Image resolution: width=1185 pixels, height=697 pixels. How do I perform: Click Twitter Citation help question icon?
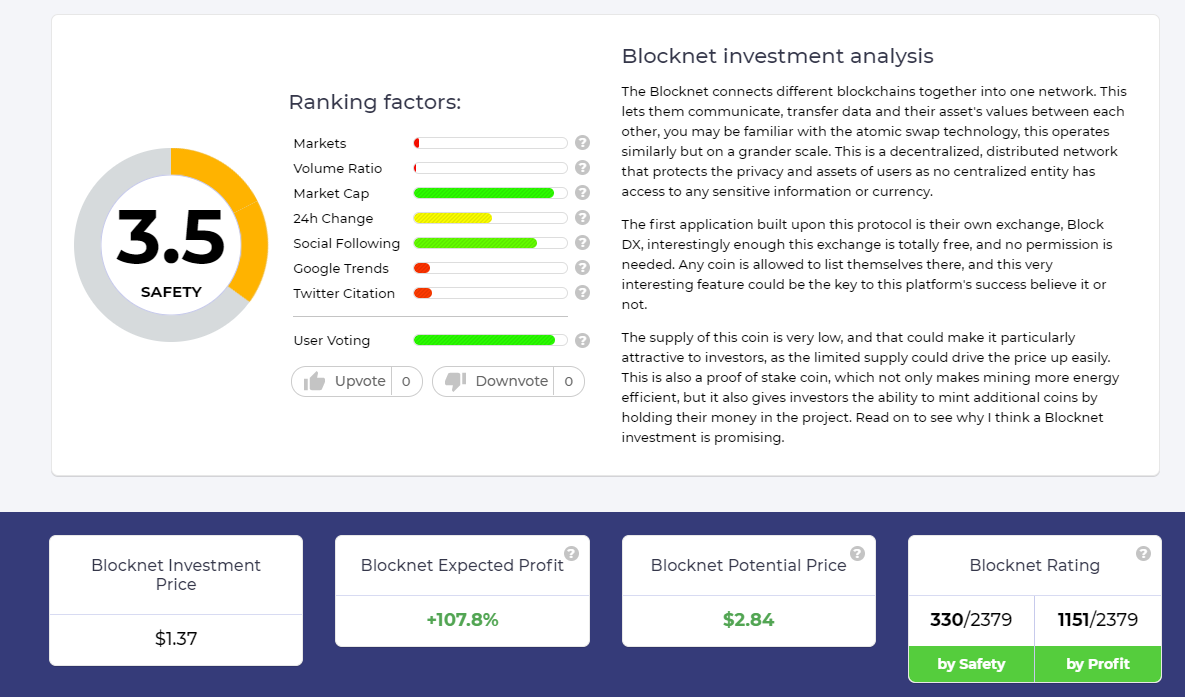pyautogui.click(x=582, y=293)
